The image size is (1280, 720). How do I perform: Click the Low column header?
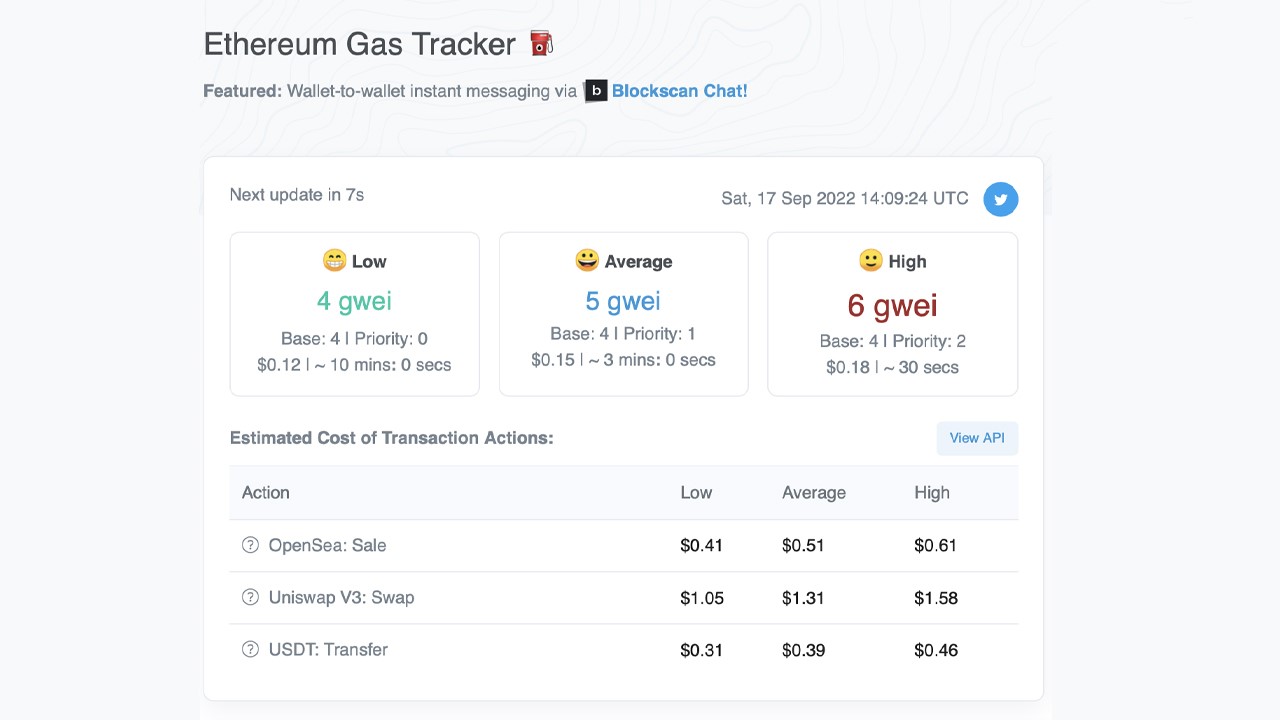coord(696,493)
